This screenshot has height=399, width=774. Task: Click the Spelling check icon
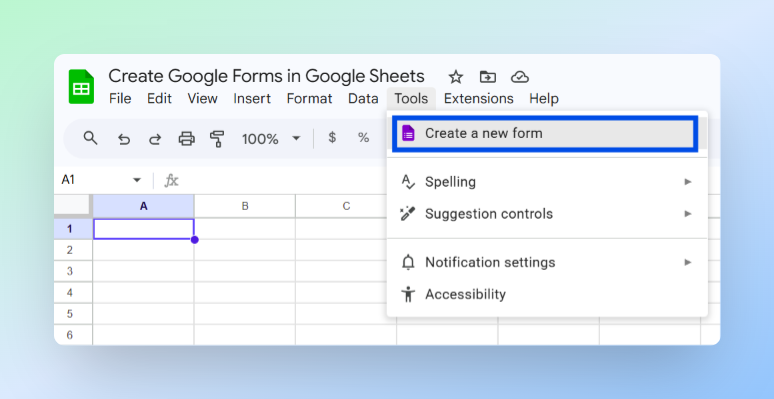point(408,182)
